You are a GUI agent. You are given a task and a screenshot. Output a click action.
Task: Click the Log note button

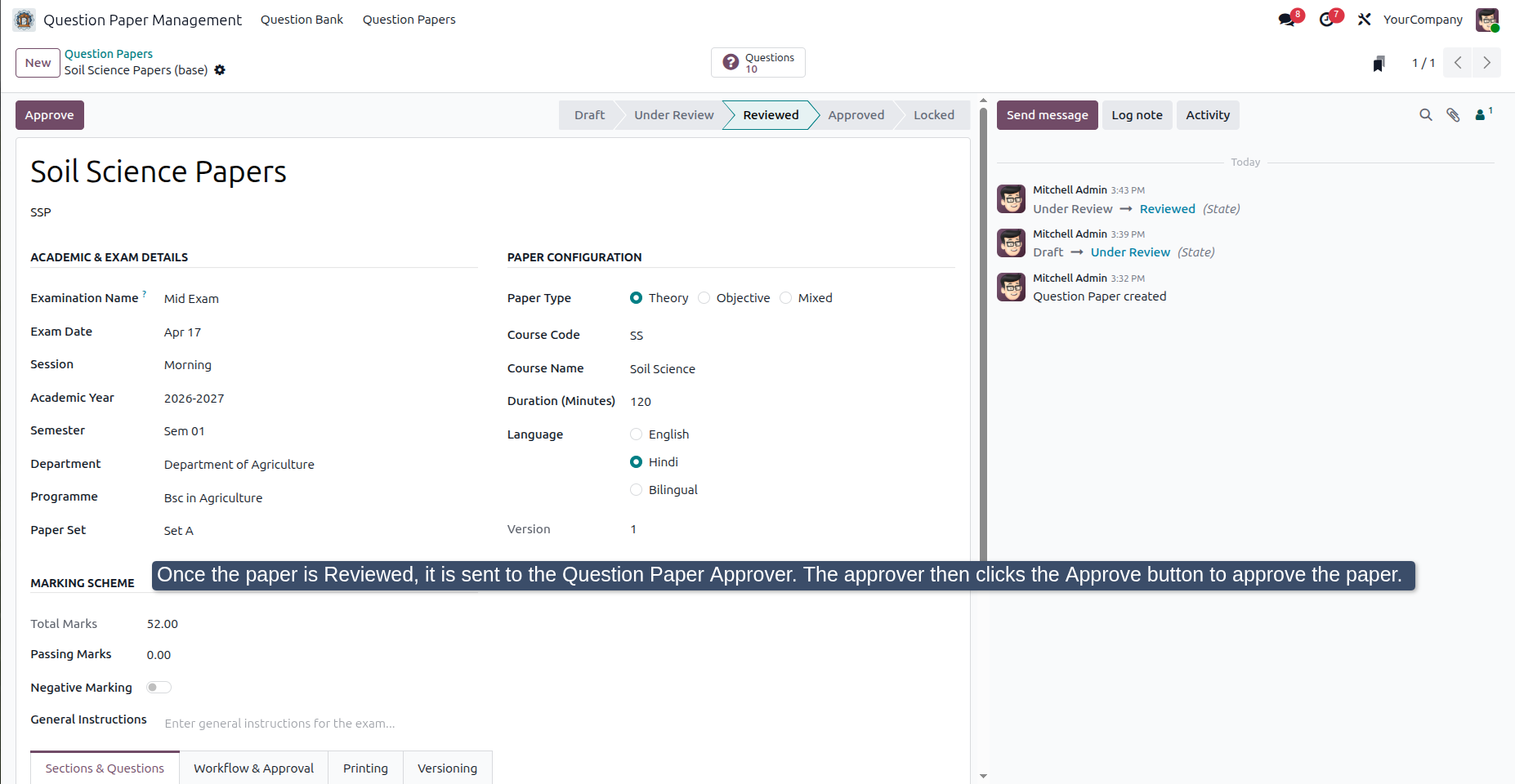[1137, 115]
